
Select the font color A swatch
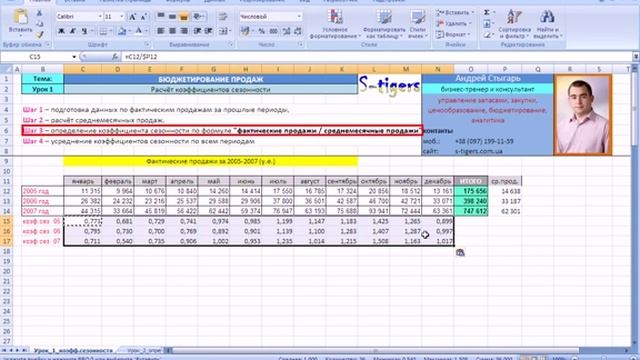[139, 31]
